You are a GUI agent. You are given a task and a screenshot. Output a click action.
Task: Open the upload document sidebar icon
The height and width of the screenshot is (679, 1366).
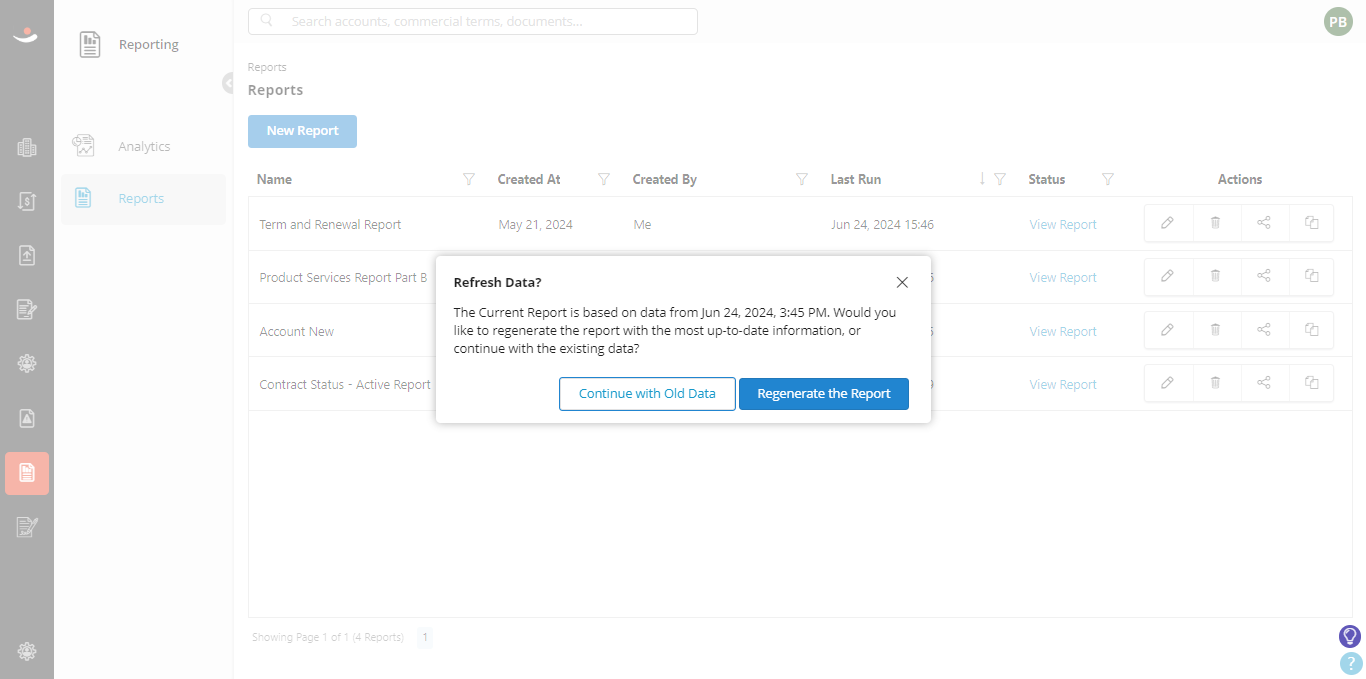[27, 255]
